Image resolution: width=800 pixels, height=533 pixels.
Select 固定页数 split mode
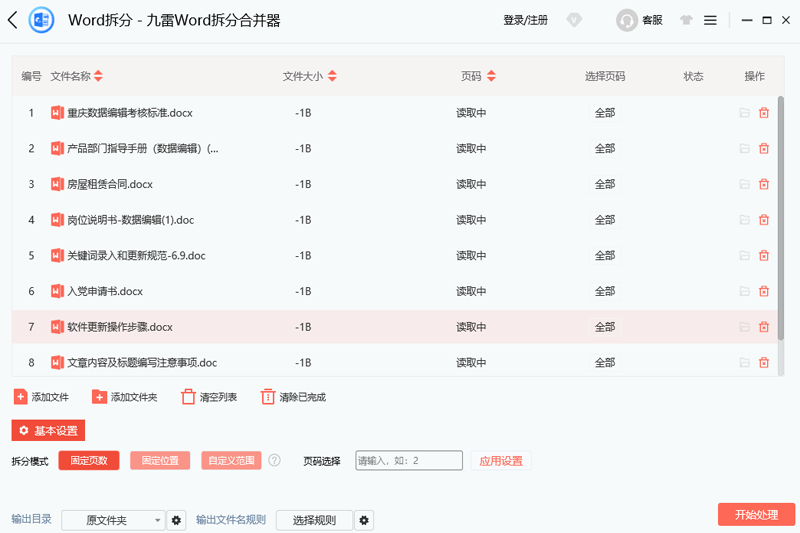tap(89, 461)
